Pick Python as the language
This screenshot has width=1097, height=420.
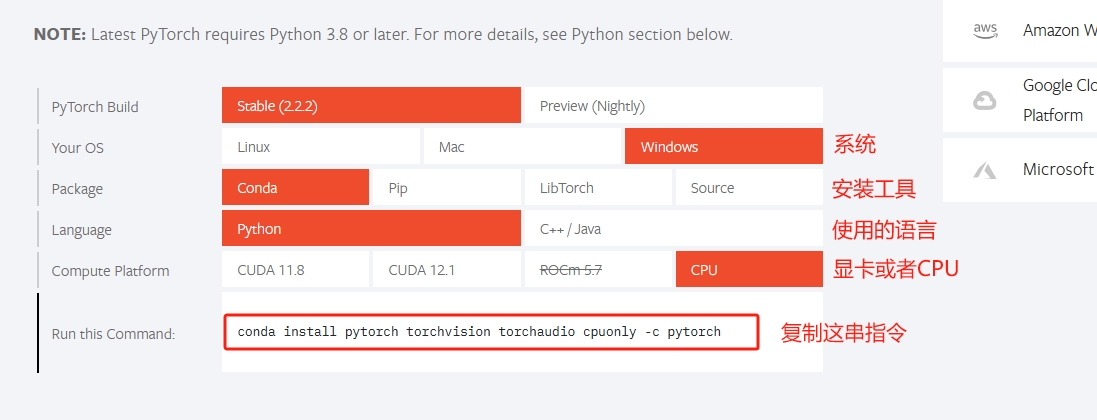371,228
